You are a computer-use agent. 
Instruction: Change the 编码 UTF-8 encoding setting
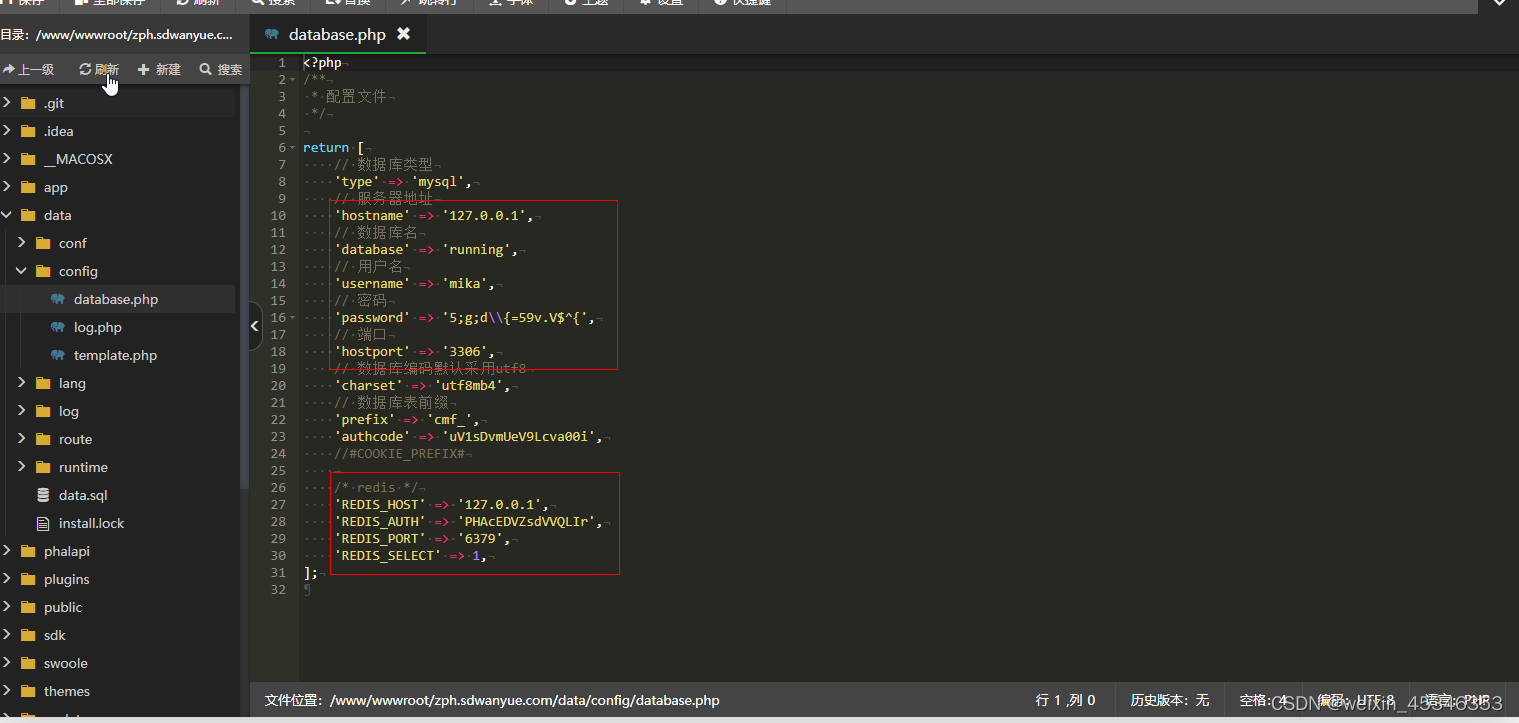pyautogui.click(x=1356, y=700)
